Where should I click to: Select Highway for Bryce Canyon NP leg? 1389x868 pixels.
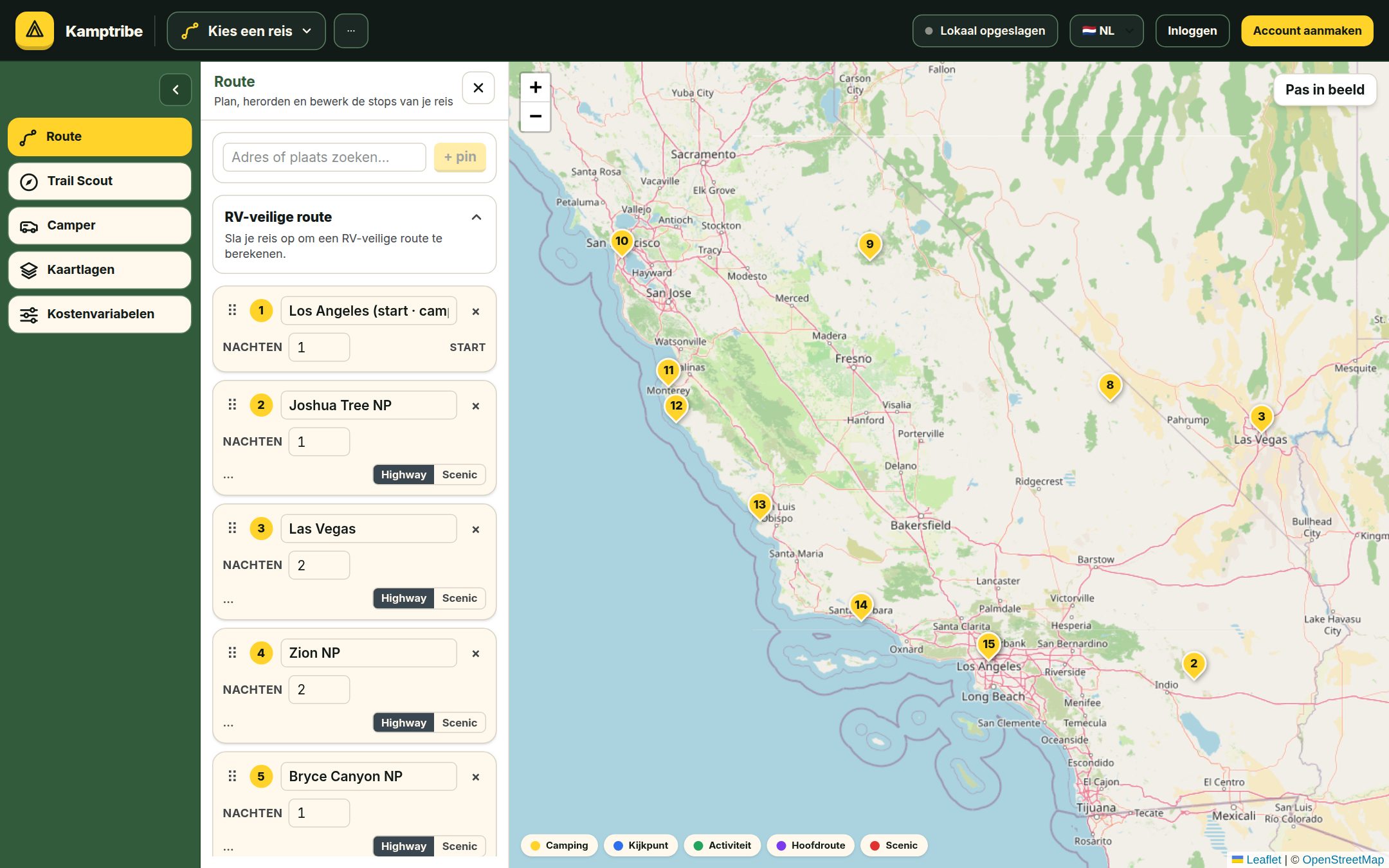(404, 847)
